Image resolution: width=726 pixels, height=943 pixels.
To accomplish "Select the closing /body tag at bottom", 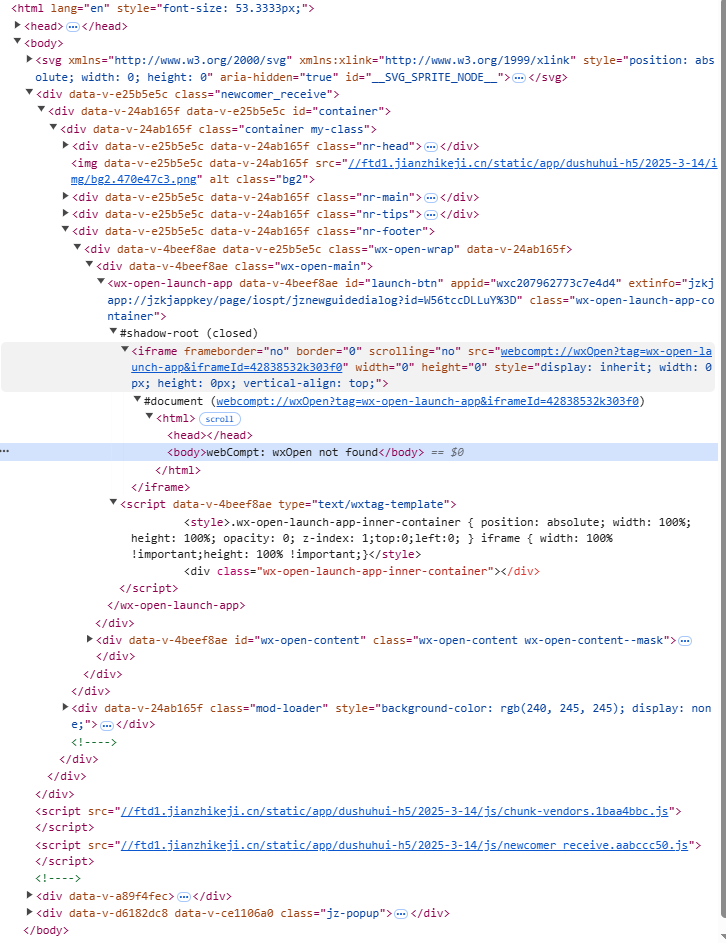I will click(46, 930).
